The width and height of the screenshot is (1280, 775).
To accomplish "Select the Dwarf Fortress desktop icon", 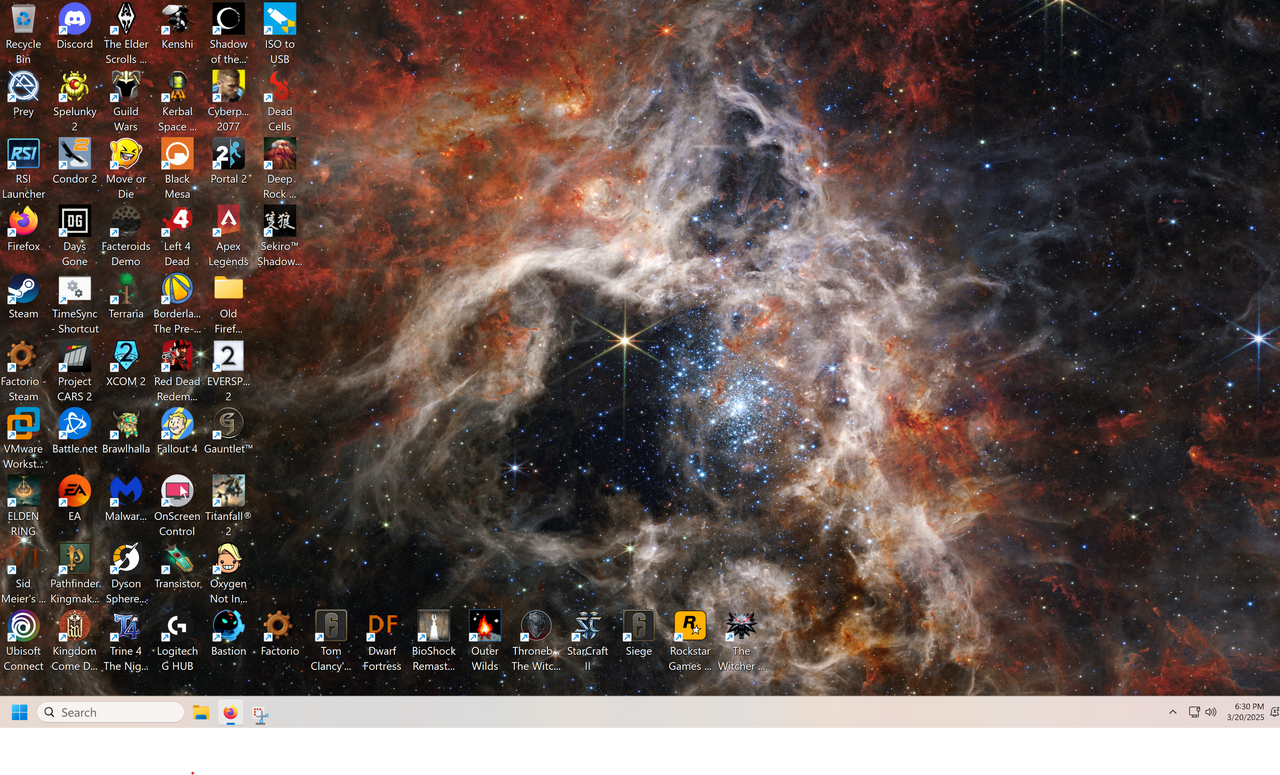I will click(x=382, y=628).
